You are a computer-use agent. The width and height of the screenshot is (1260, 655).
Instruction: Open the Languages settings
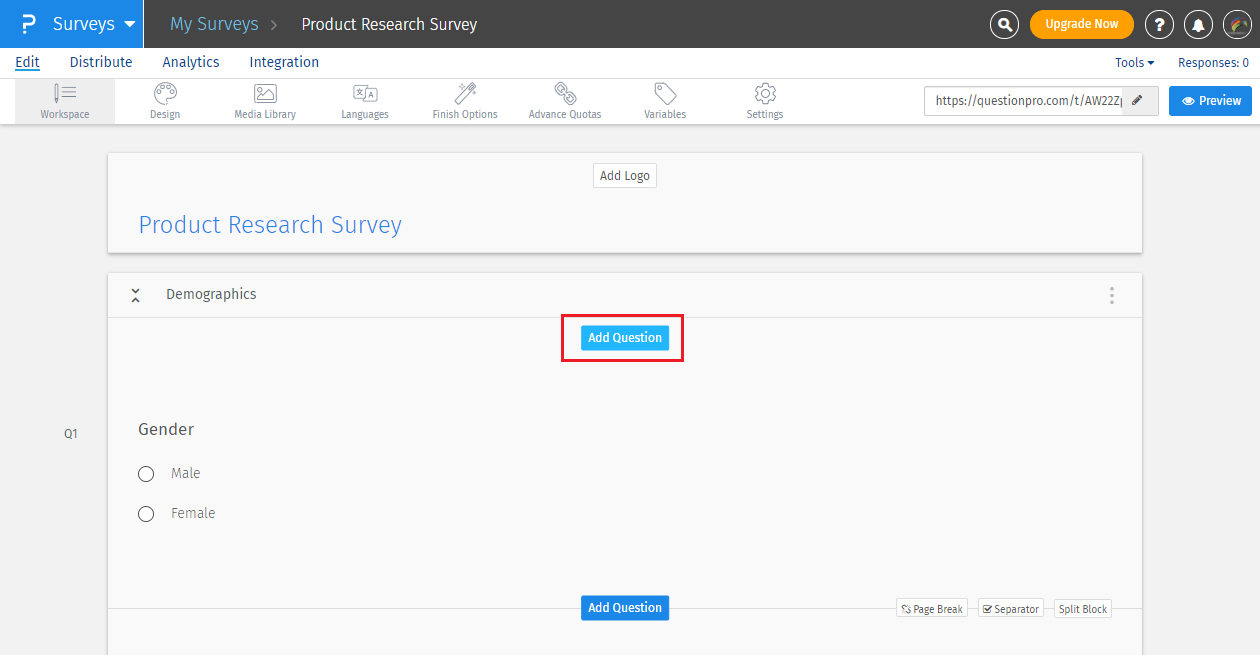pyautogui.click(x=364, y=100)
